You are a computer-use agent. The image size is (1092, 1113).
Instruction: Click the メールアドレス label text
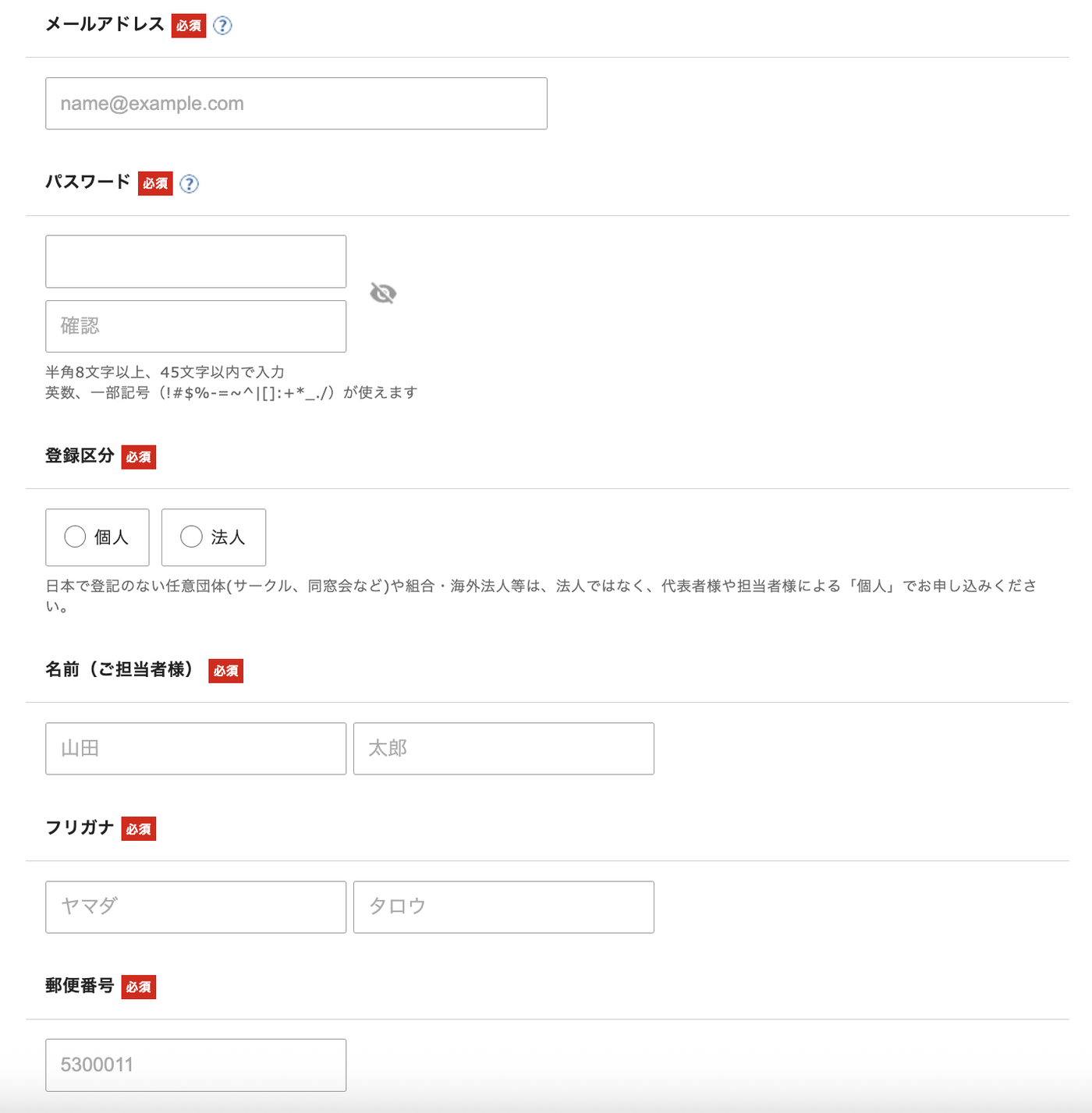tap(105, 25)
